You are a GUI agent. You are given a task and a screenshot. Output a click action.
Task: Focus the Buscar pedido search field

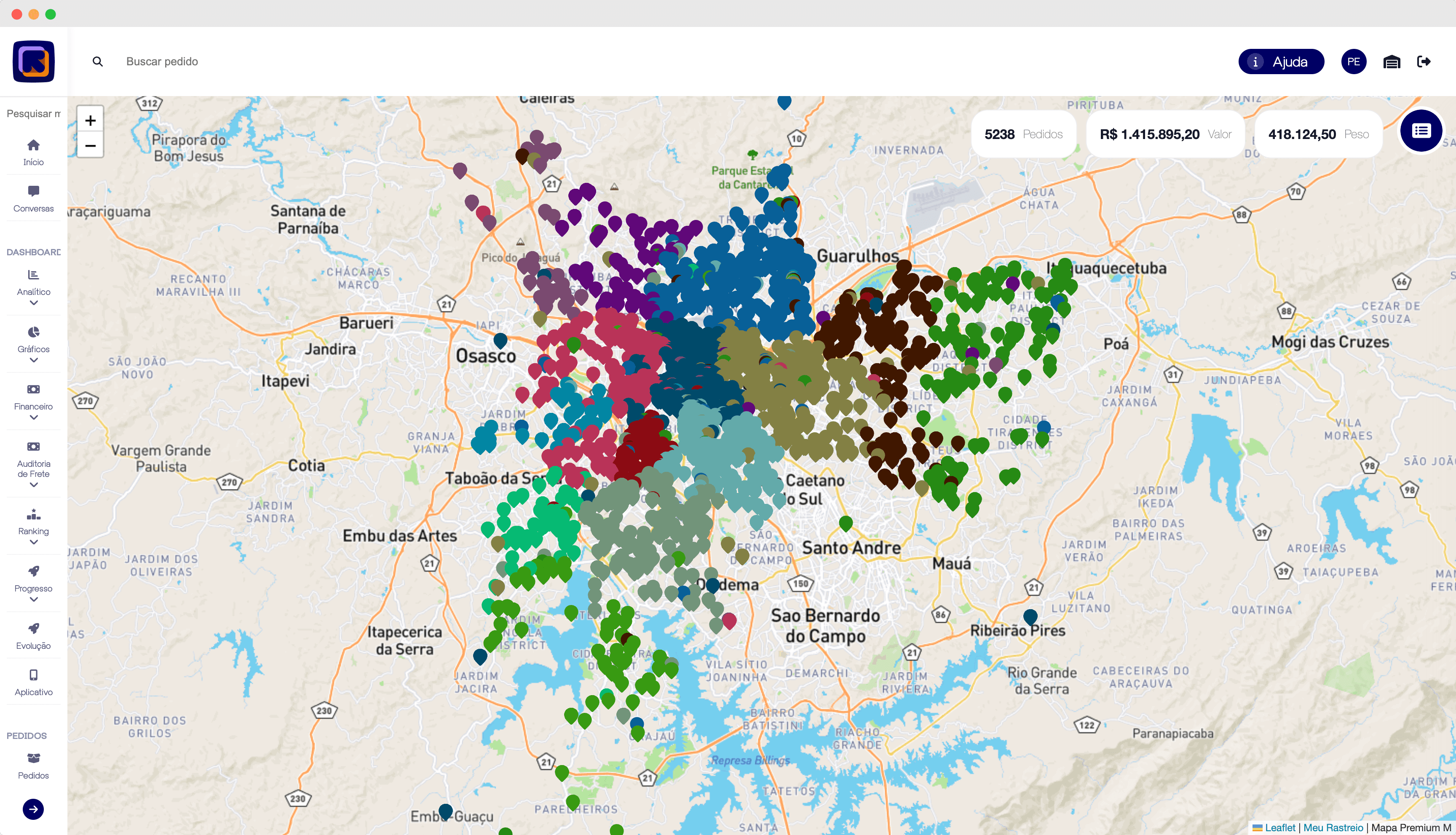[162, 62]
